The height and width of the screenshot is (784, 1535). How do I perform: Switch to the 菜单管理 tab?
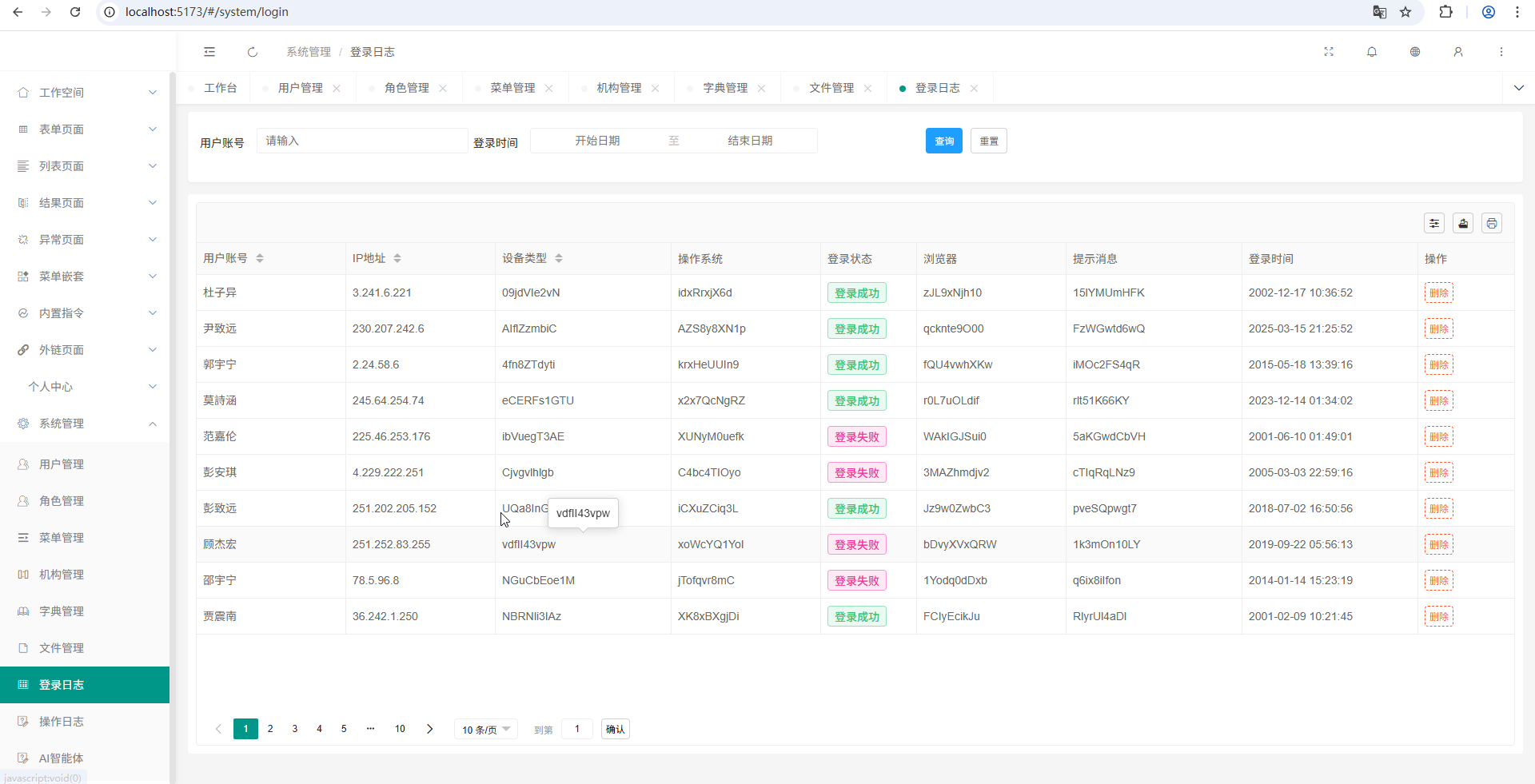[x=512, y=88]
